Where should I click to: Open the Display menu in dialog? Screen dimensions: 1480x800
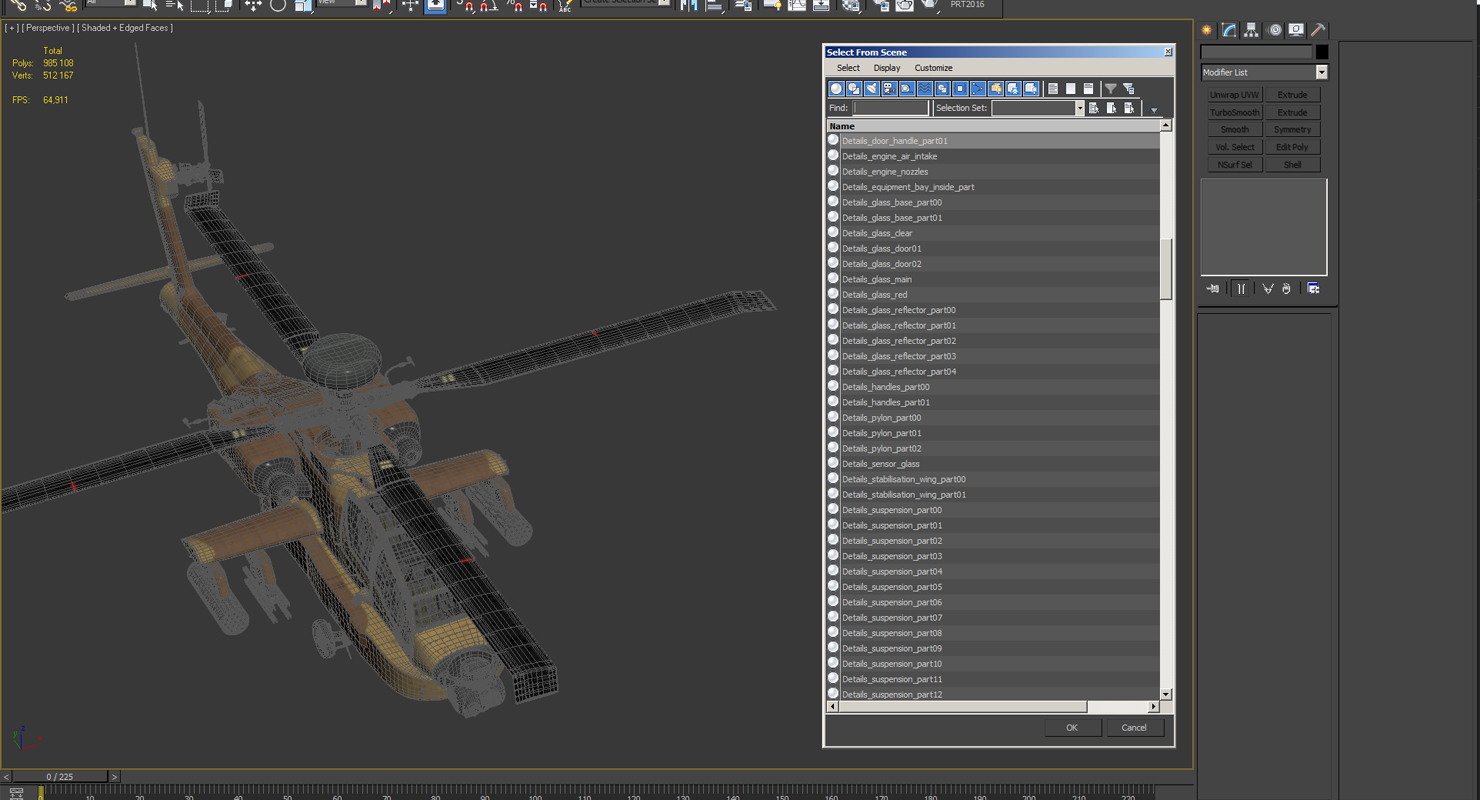(887, 68)
